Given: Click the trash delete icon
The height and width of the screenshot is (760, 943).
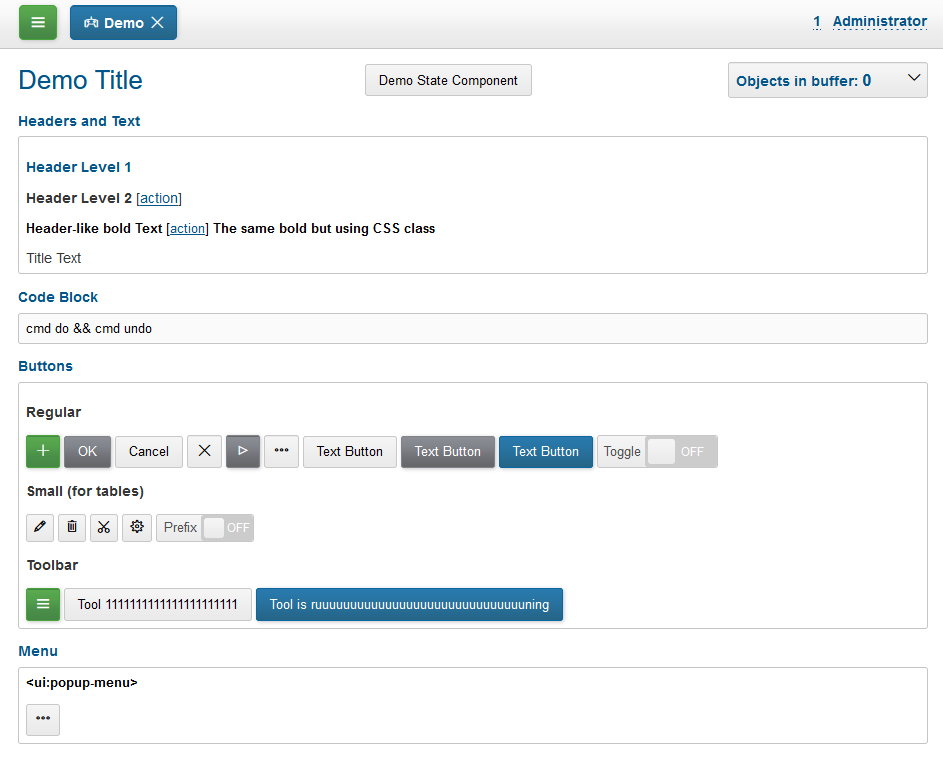Looking at the screenshot, I should 72,527.
